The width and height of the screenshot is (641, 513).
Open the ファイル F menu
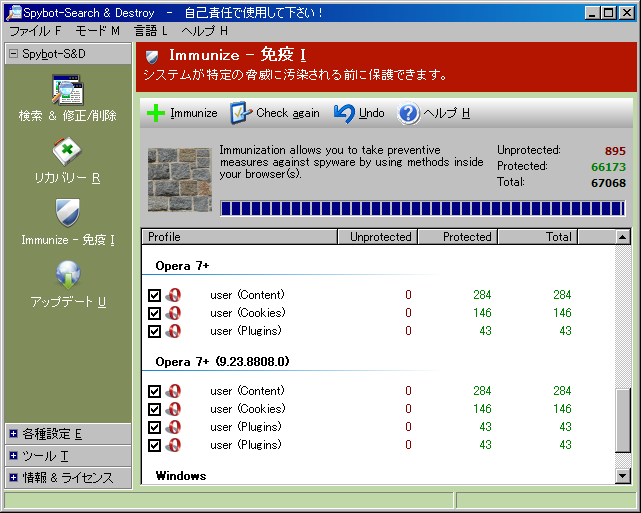pyautogui.click(x=35, y=31)
